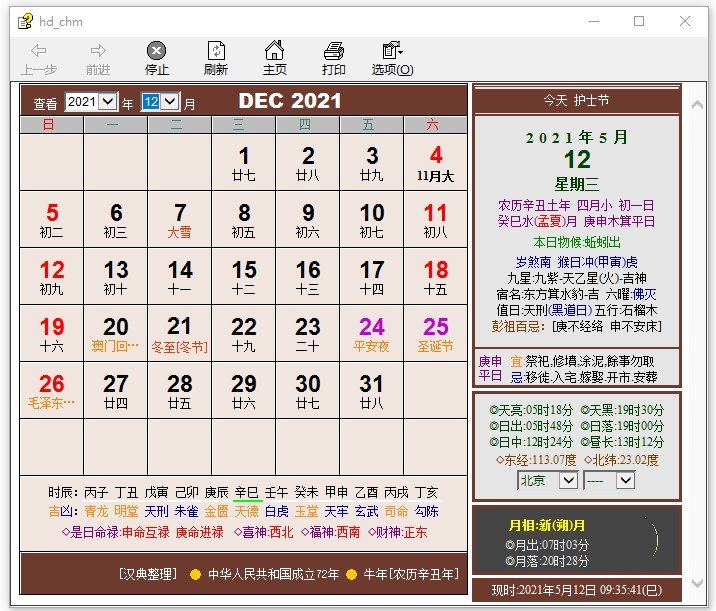716x611 pixels.
Task: Click the crescent moon phase image
Action: click(651, 539)
